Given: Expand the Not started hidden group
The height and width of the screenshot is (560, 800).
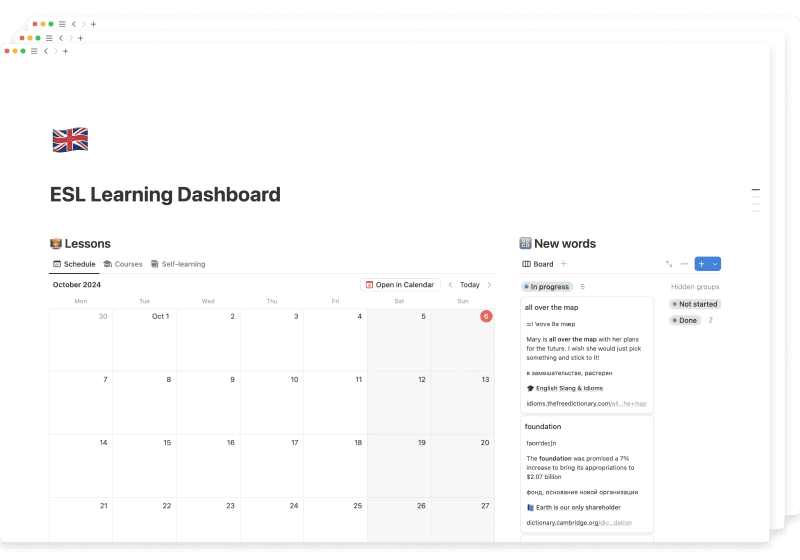Looking at the screenshot, I should 695,304.
